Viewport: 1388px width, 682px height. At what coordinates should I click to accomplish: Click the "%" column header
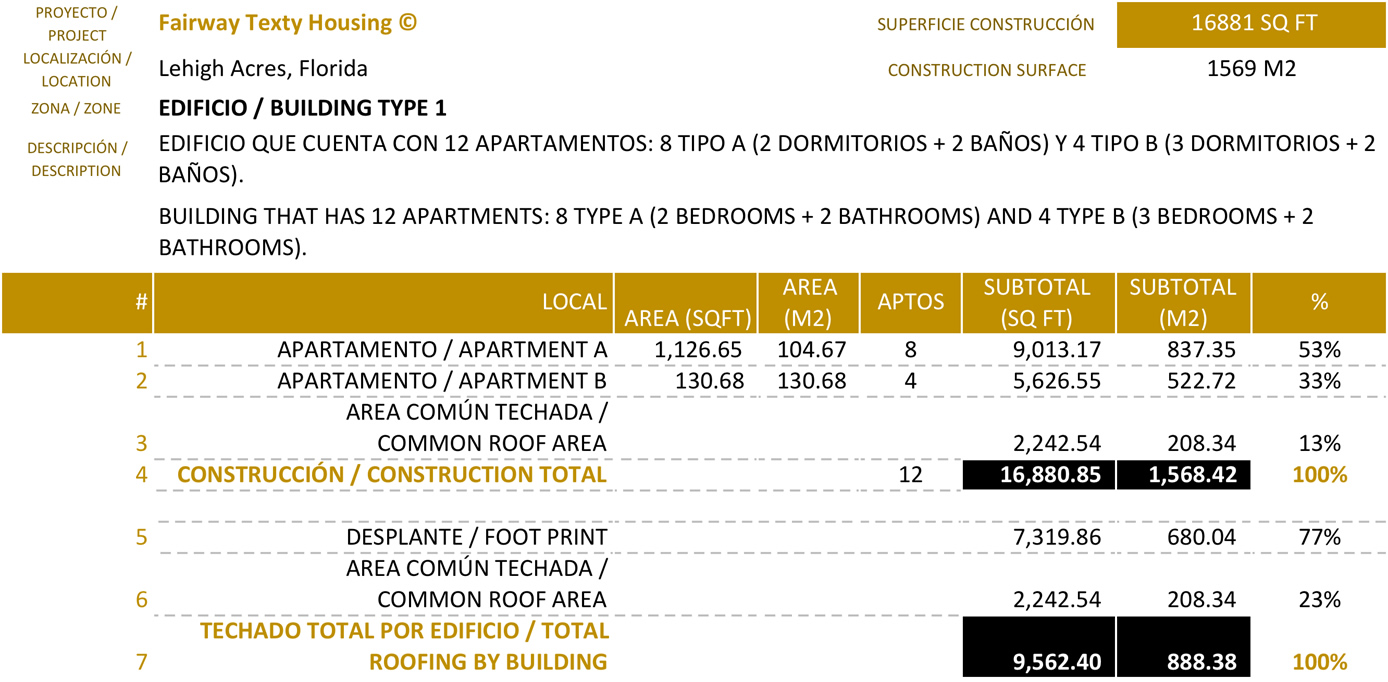point(1319,302)
